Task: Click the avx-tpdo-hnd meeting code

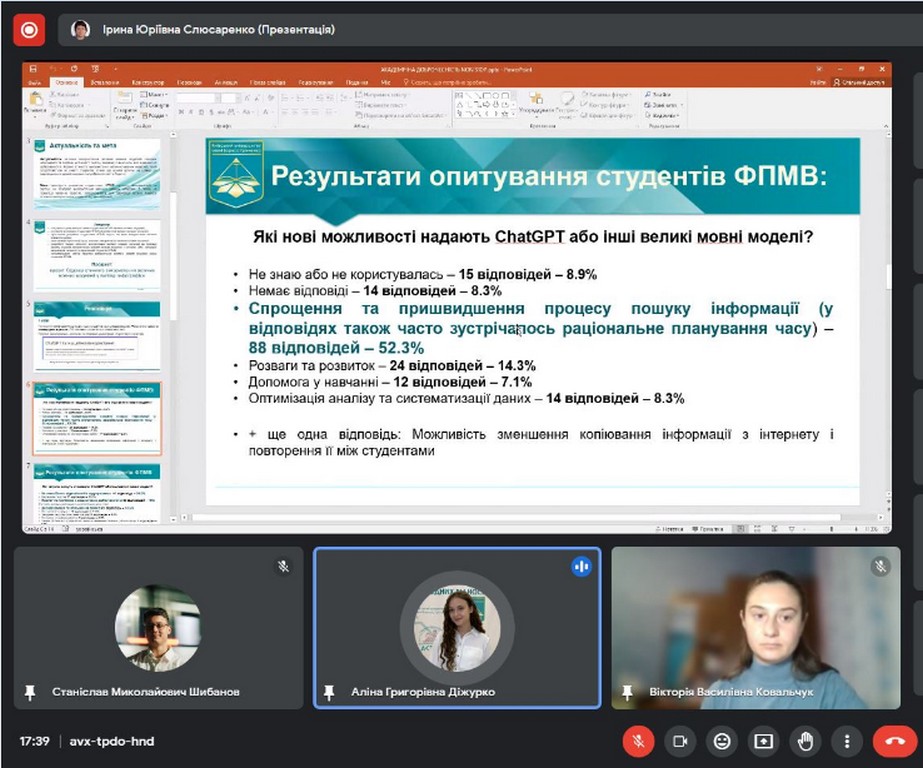Action: click(111, 741)
